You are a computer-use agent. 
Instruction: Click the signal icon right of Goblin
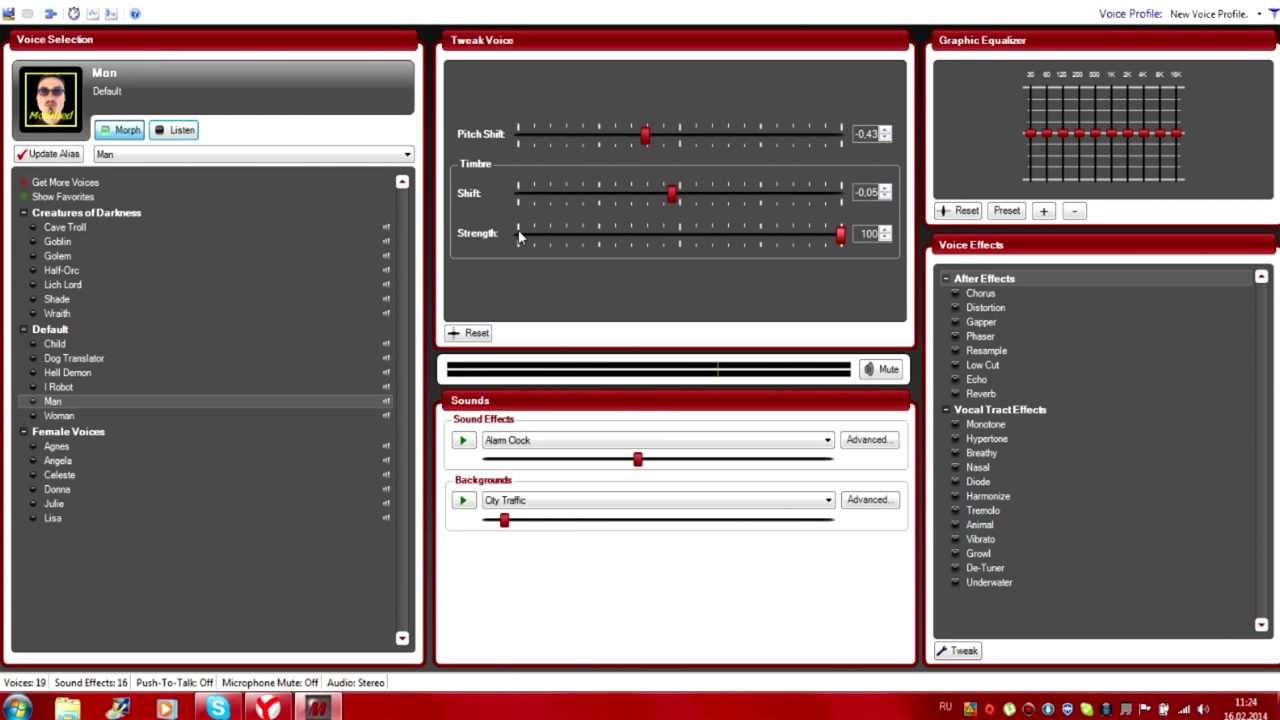coord(386,242)
